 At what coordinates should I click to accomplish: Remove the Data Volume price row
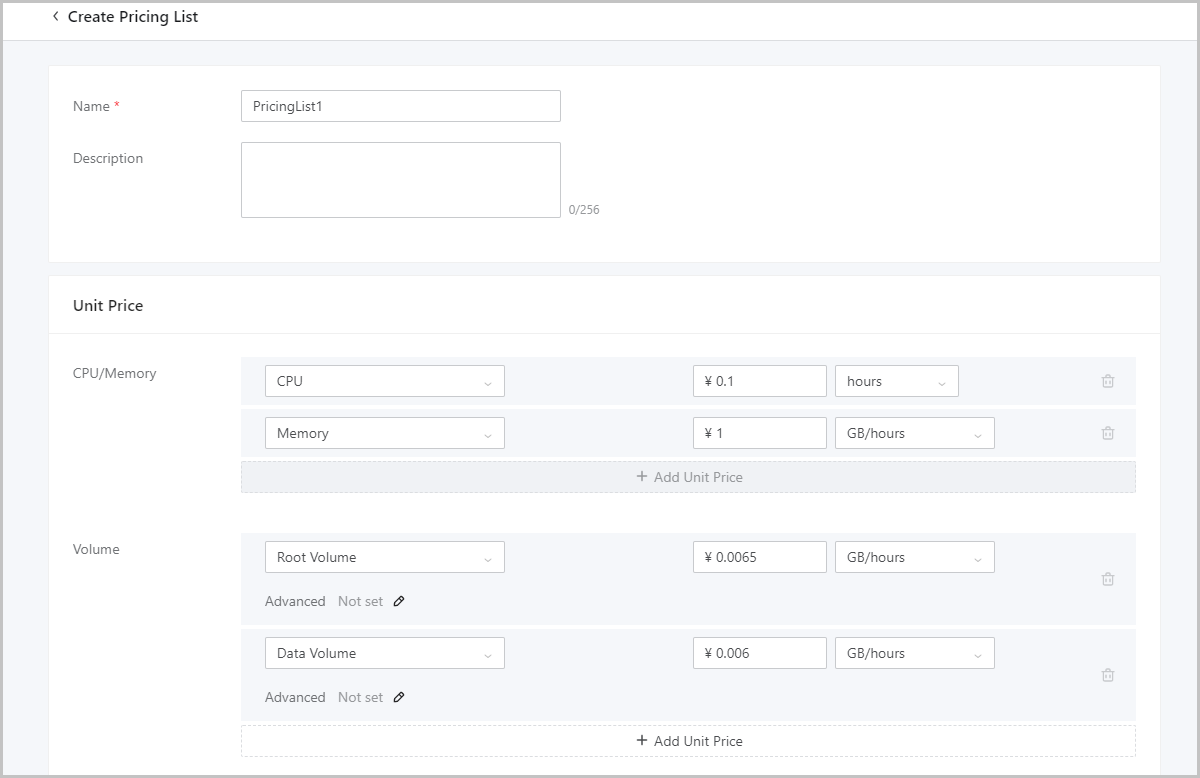pyautogui.click(x=1107, y=675)
